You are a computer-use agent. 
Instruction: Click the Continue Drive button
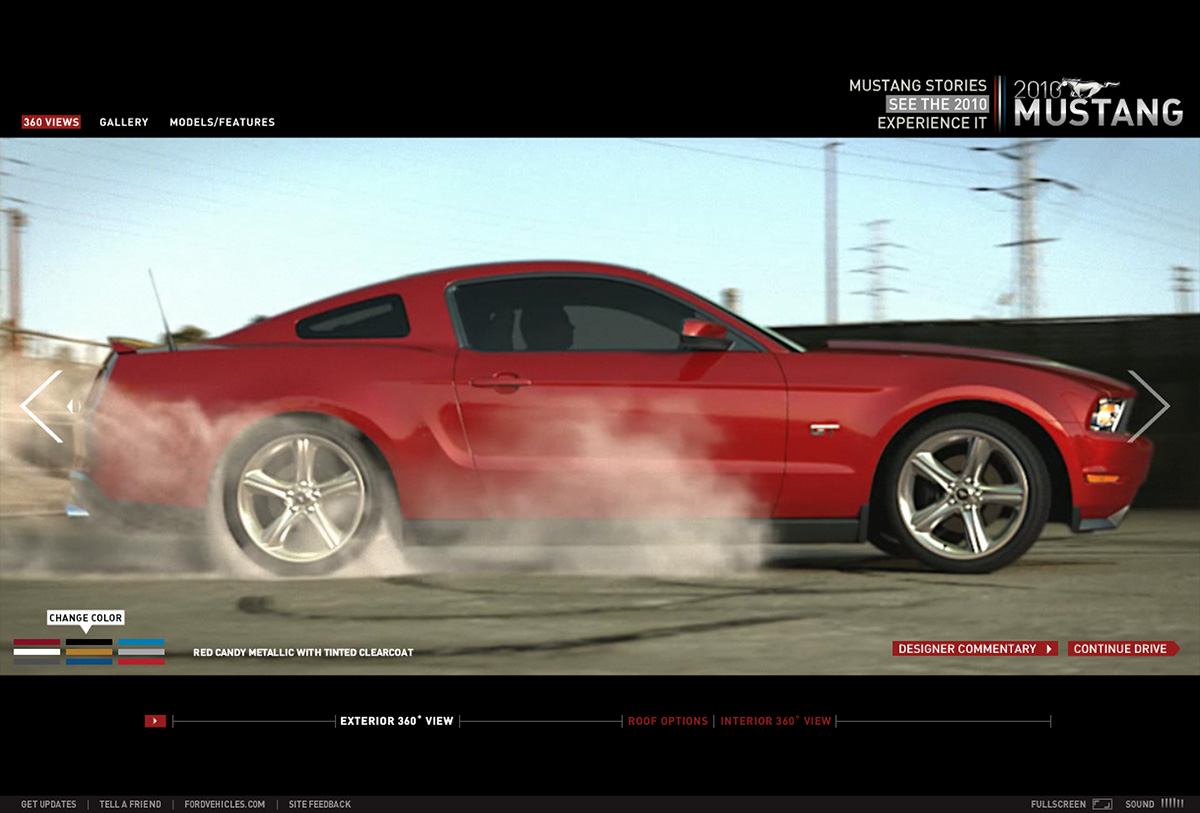click(x=1123, y=649)
